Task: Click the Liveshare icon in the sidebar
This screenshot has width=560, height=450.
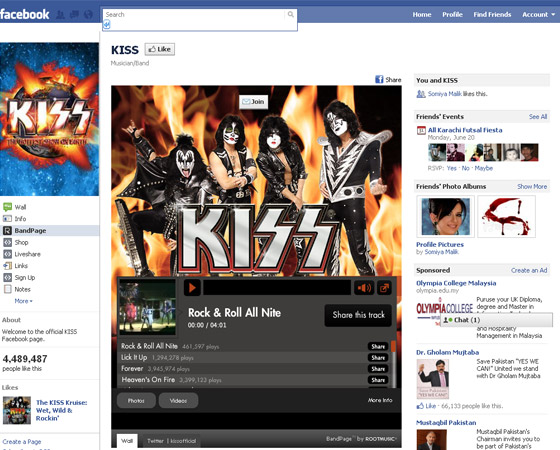Action: [x=8, y=254]
